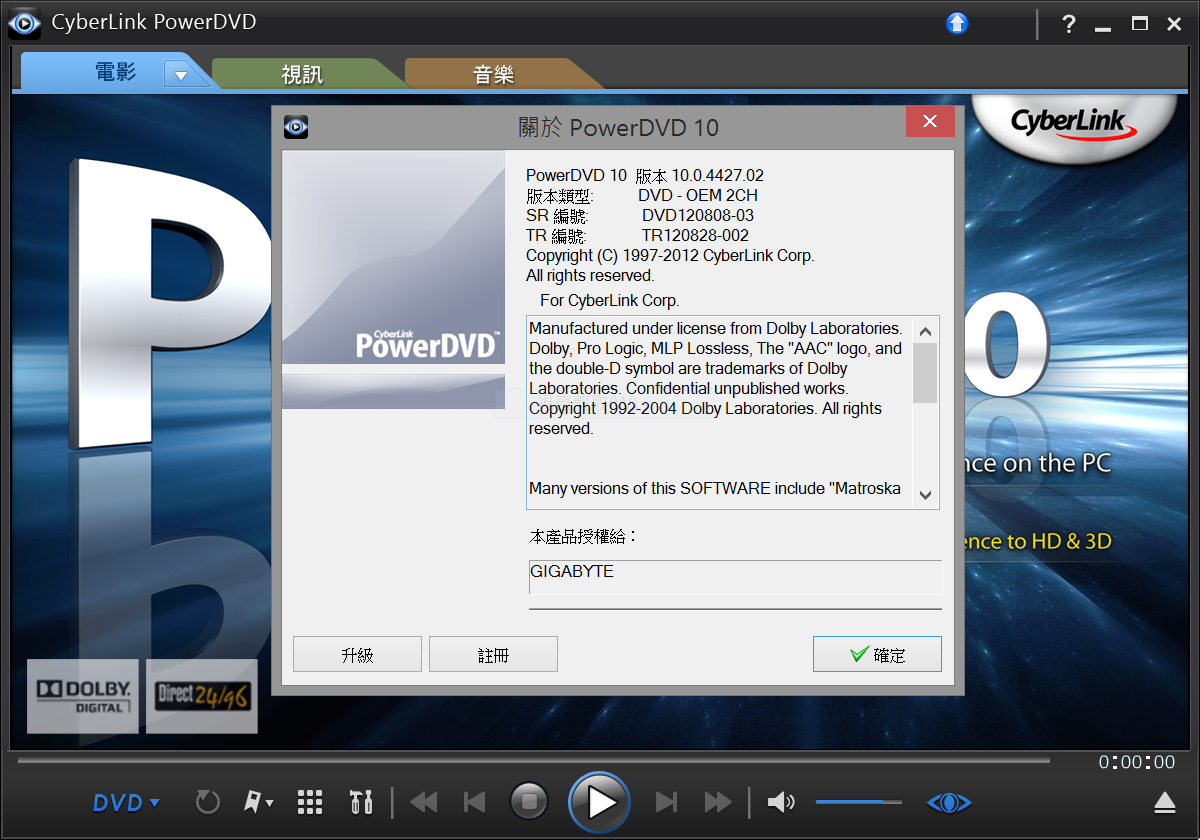Click the large play button
1200x840 pixels.
(x=599, y=801)
